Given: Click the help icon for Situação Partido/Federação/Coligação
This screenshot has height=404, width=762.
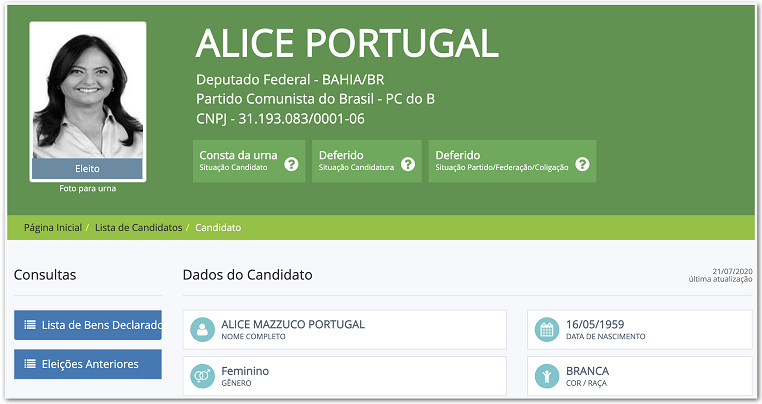Looking at the screenshot, I should 582,164.
